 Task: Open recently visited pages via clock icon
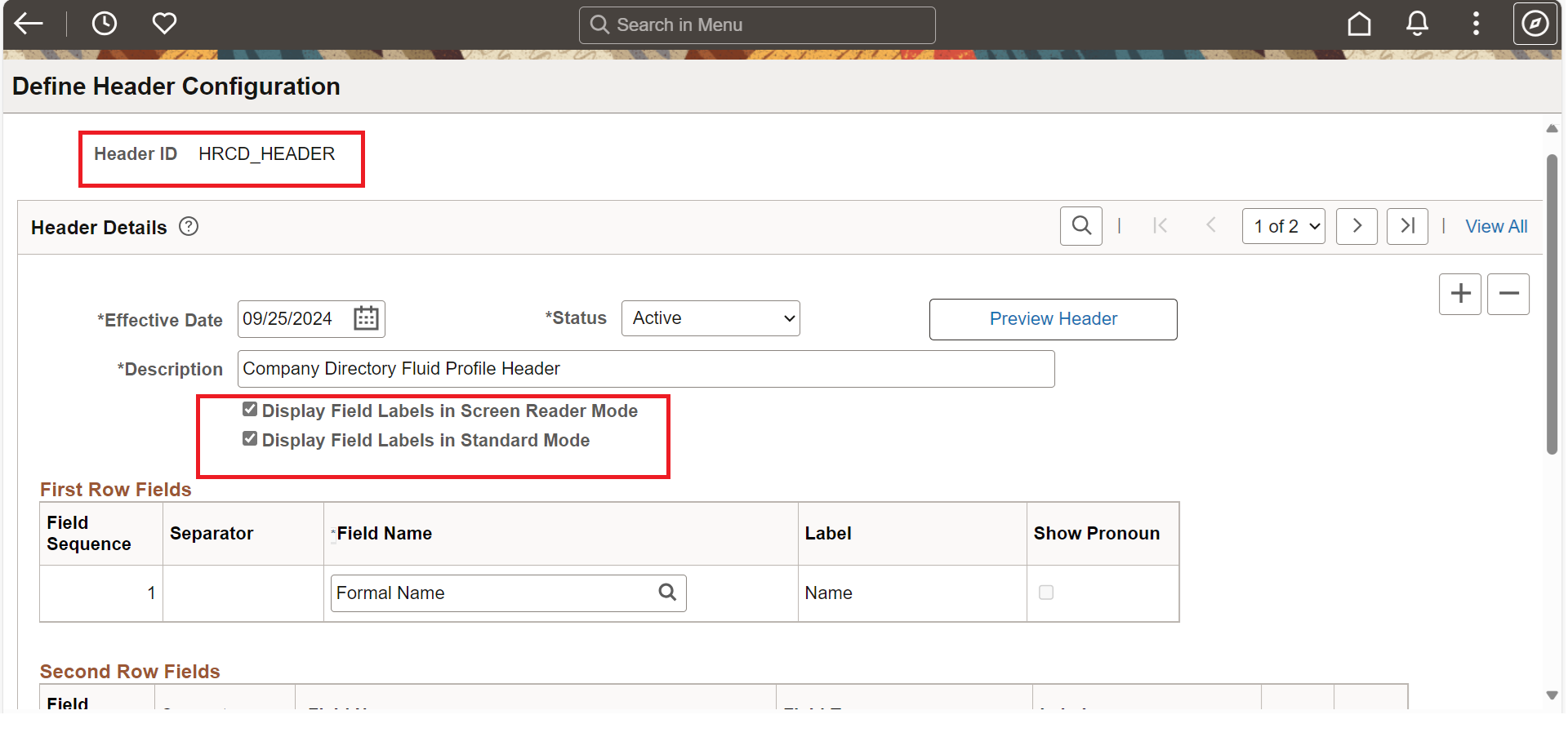pos(105,23)
